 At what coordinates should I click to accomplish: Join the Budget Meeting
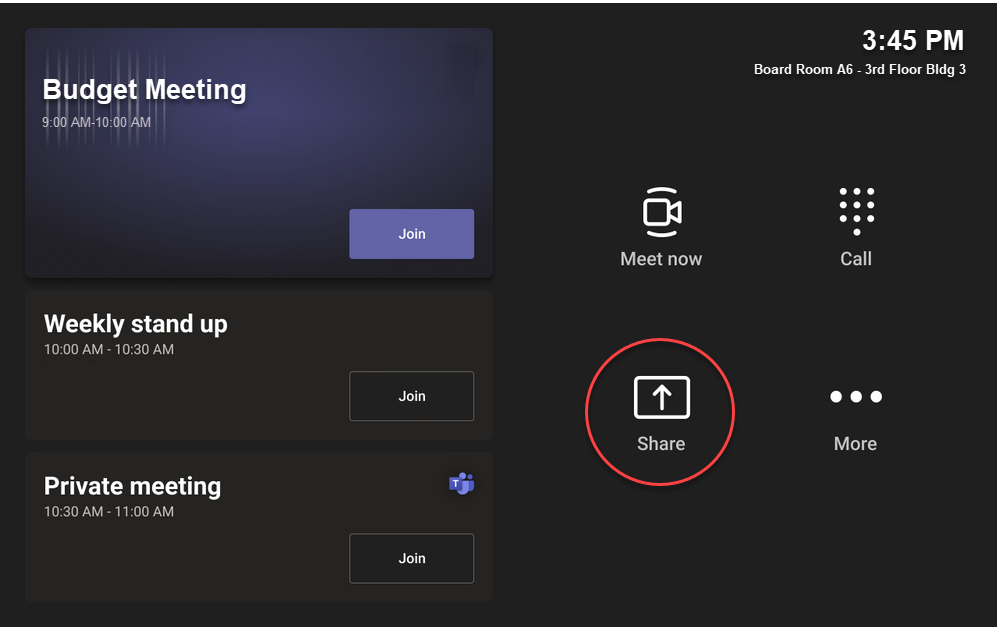(411, 233)
